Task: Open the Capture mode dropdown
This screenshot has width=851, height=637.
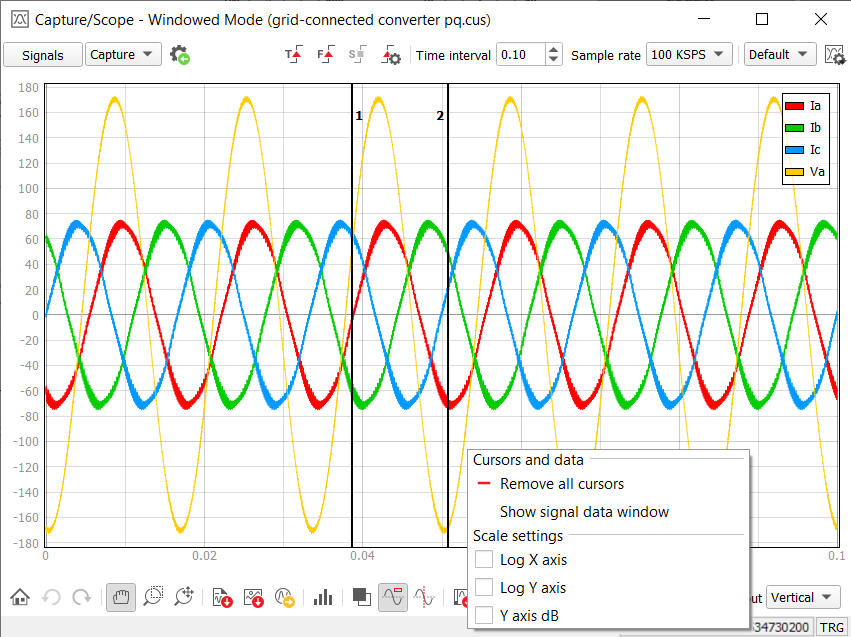Action: [123, 55]
